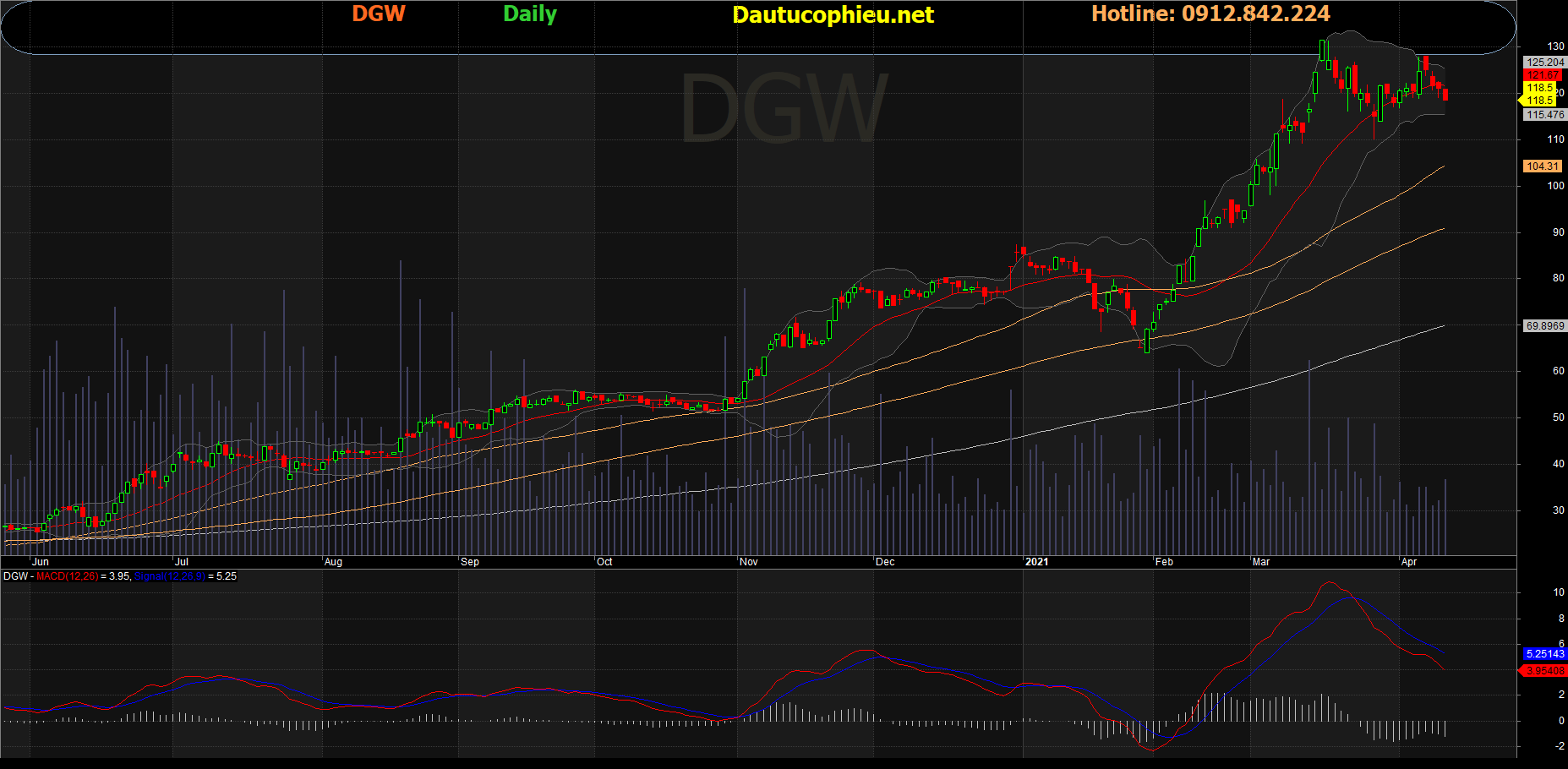The height and width of the screenshot is (769, 1568).
Task: Click the red 3.95408 MACD value tag
Action: click(x=1544, y=671)
